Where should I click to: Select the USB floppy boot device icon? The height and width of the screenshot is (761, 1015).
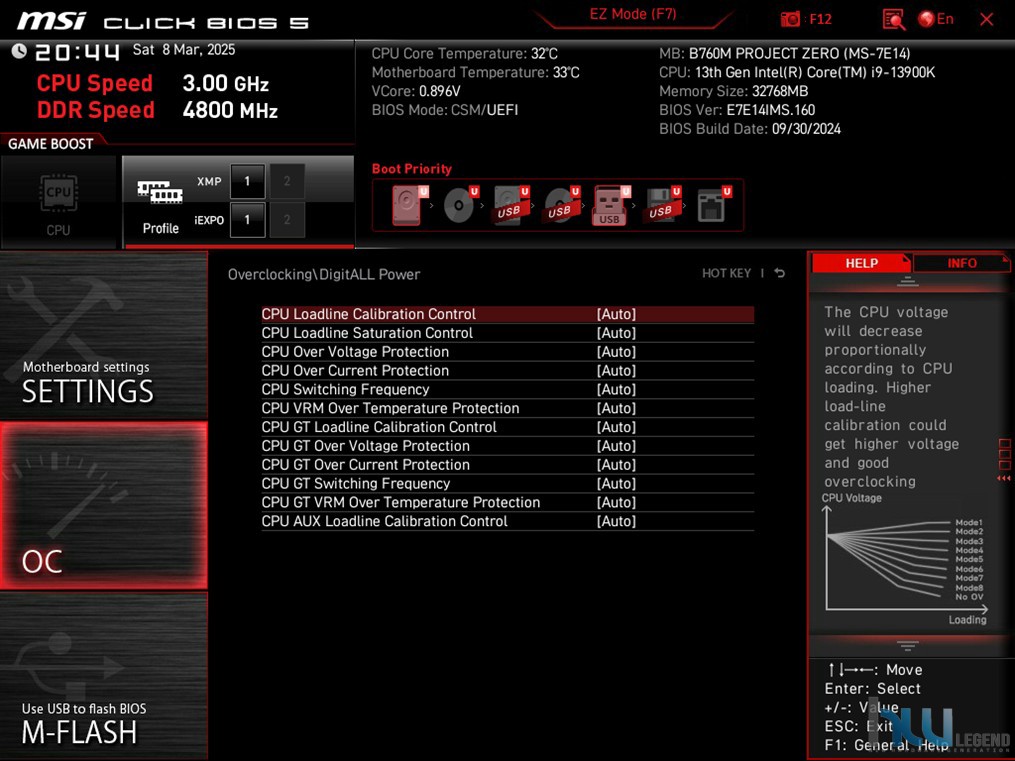[662, 204]
